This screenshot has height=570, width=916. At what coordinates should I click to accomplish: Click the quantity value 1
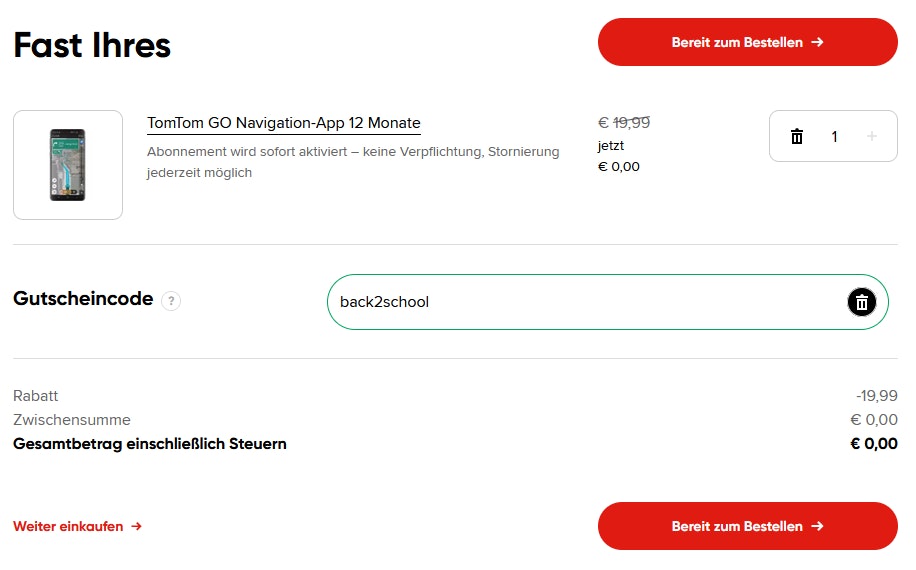pyautogui.click(x=834, y=137)
